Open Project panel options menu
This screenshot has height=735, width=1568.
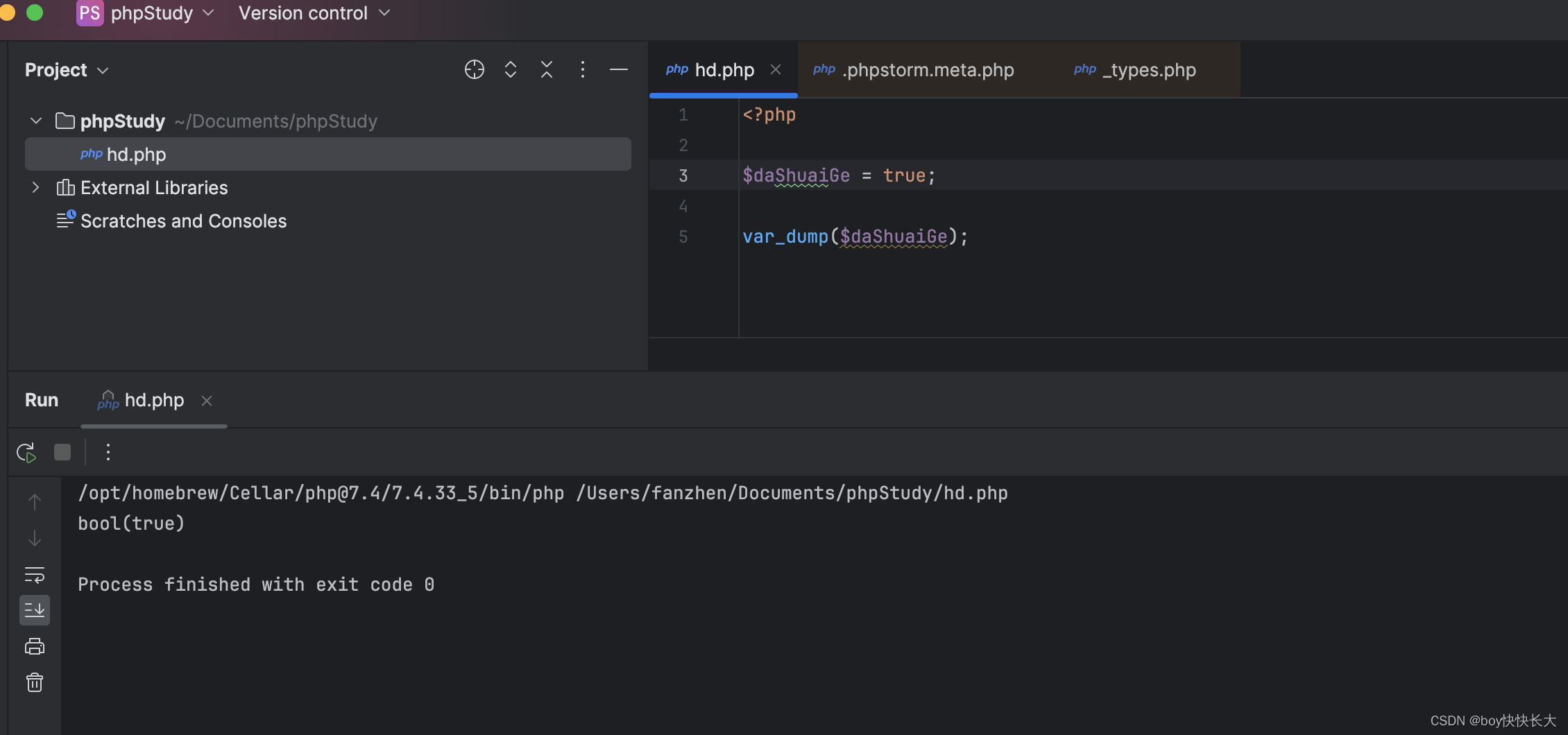[583, 69]
